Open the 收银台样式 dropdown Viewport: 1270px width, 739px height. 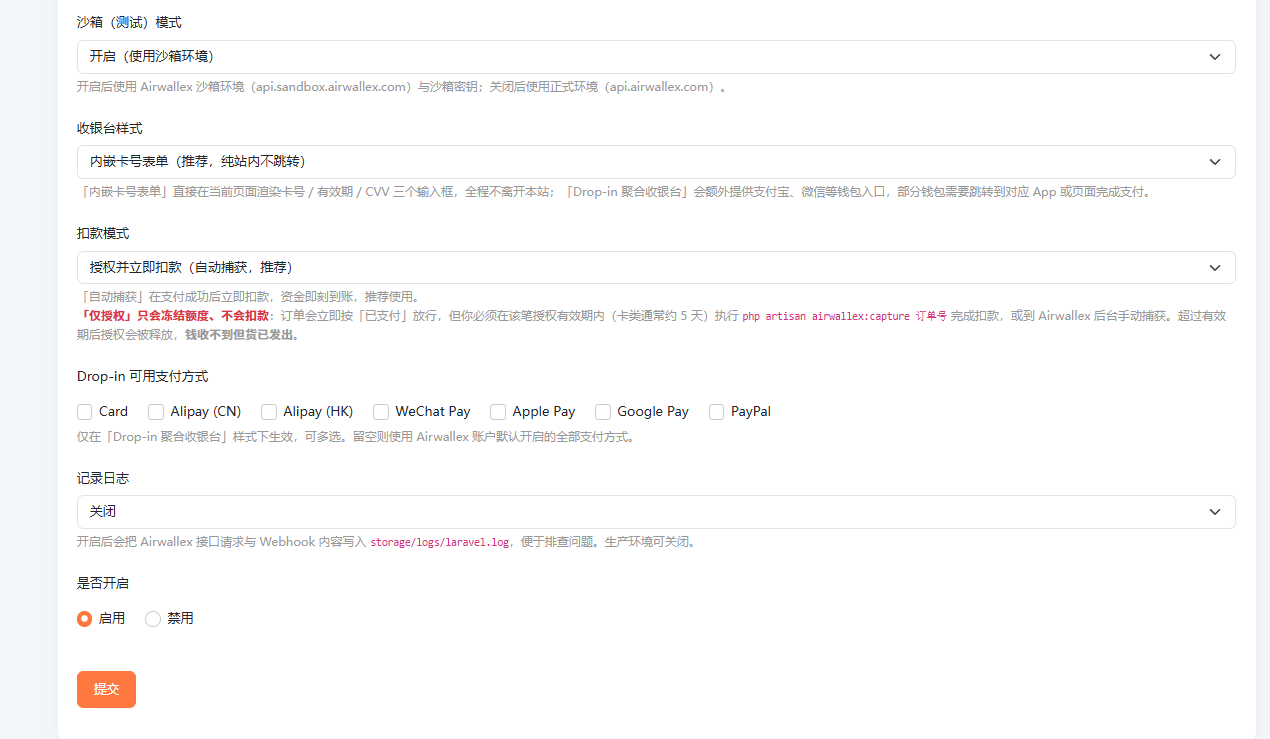pyautogui.click(x=656, y=162)
